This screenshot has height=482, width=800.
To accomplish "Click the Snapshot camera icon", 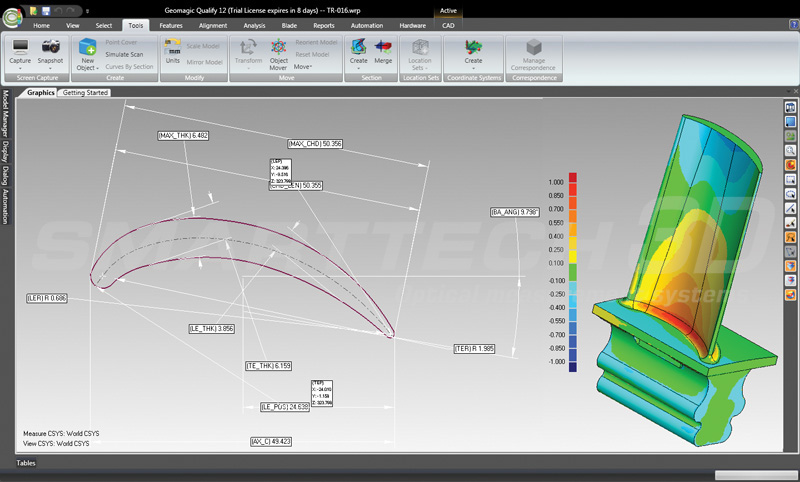I will click(x=51, y=47).
